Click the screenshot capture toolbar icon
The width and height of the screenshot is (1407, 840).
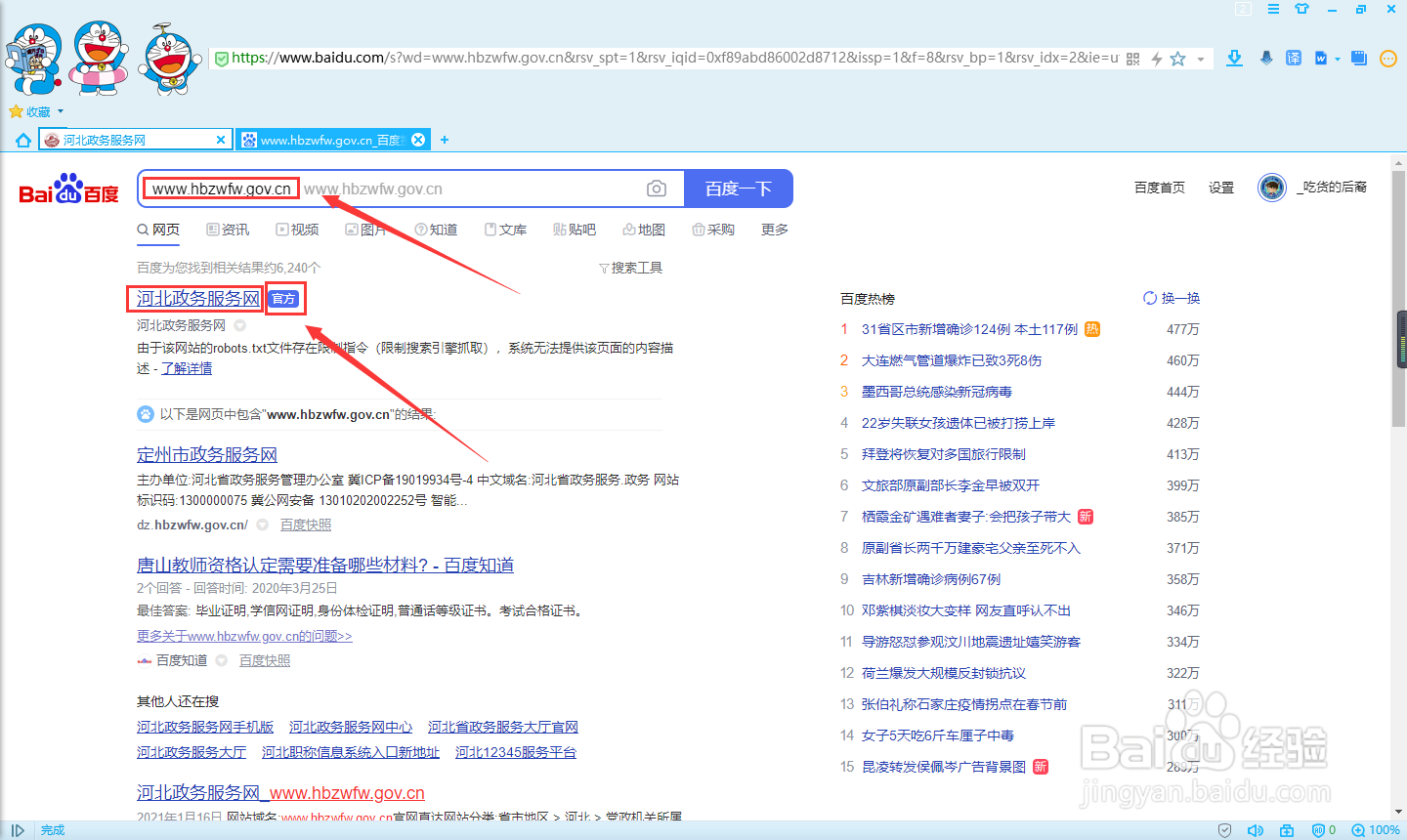coord(1358,58)
